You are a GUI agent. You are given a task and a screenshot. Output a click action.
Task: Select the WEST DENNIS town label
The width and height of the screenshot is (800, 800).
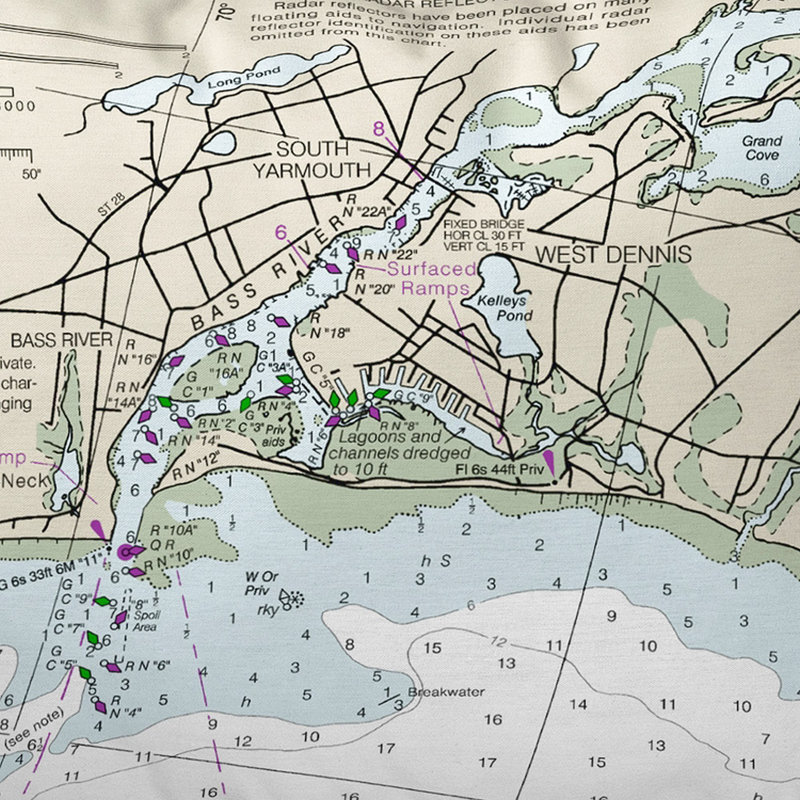[x=614, y=254]
